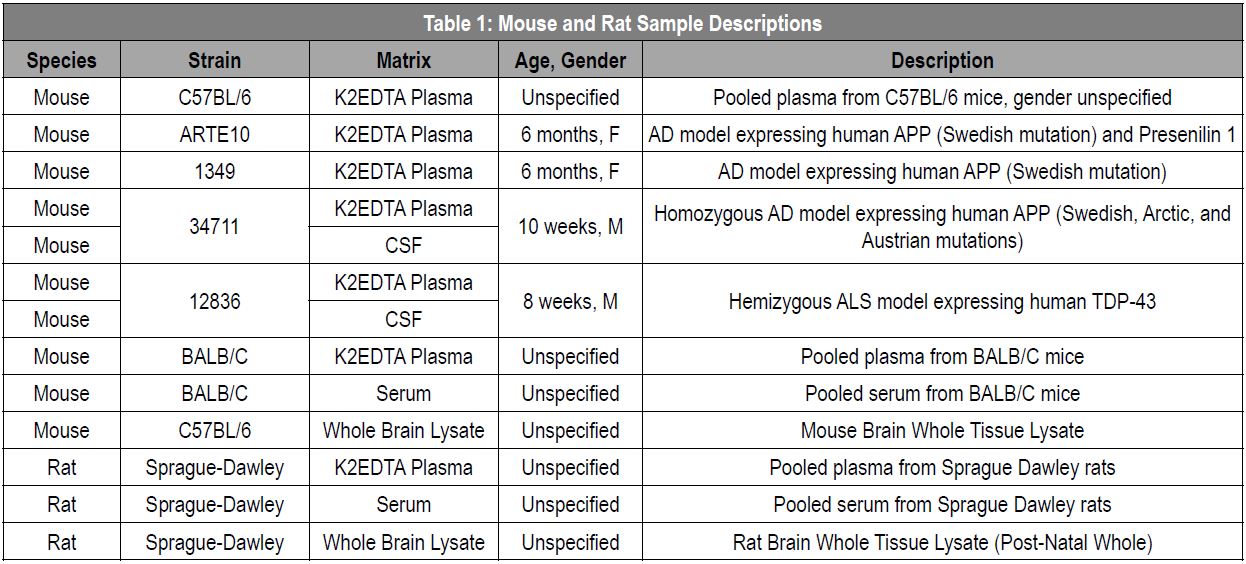
Task: Select the '8 weeks, M' age cell
Action: [570, 301]
